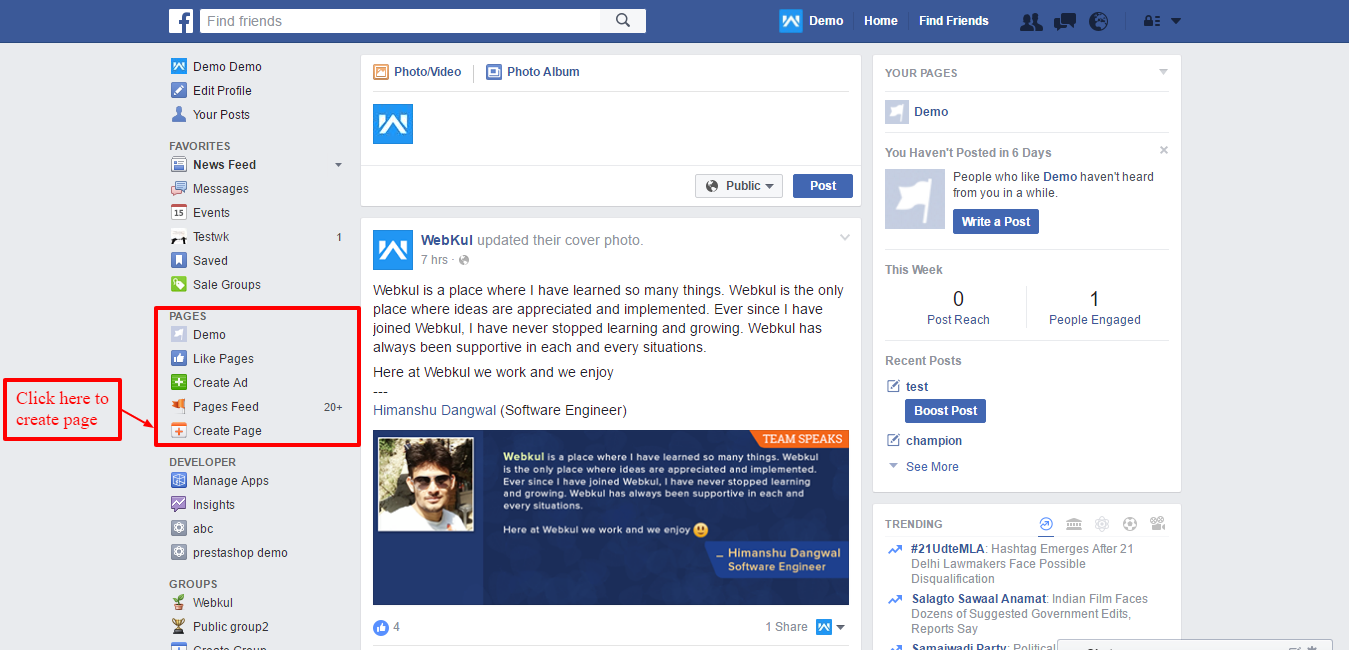Select Politics trending filter icon
1349x650 pixels.
coord(1074,524)
